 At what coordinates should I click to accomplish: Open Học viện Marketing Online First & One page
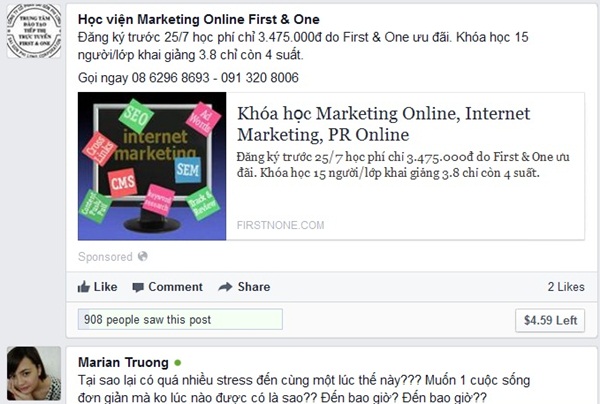199,19
